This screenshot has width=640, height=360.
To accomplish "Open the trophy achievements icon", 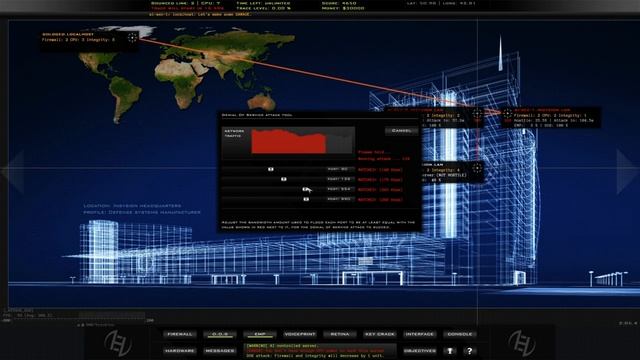I will coord(450,351).
